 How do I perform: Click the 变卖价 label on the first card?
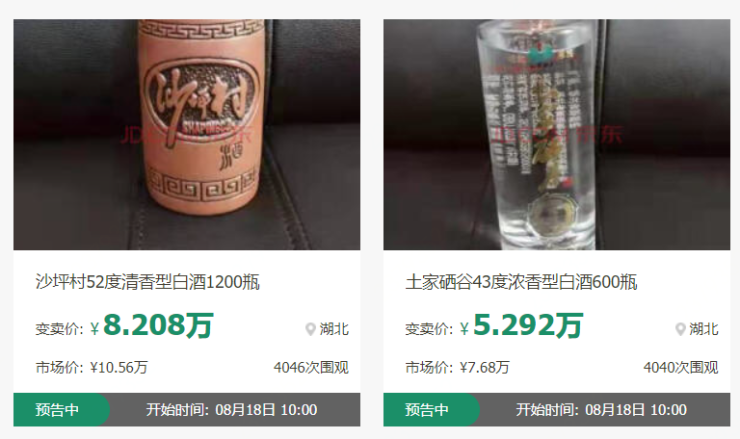59,329
